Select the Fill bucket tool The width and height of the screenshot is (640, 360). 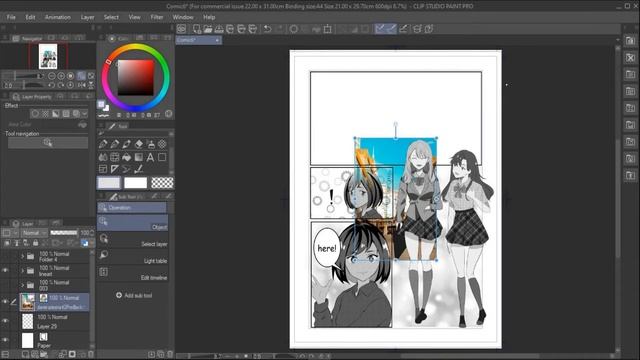click(x=127, y=157)
